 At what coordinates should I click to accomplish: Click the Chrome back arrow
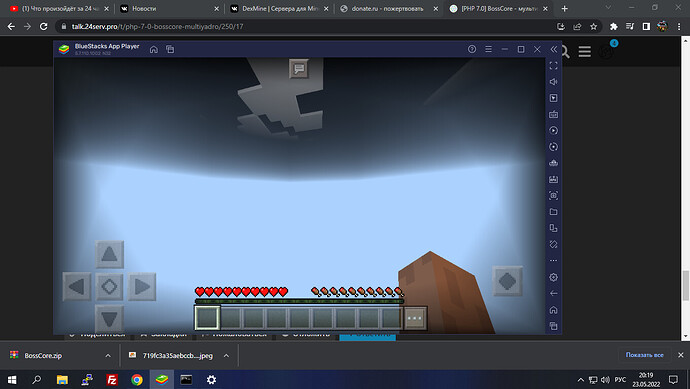point(11,26)
